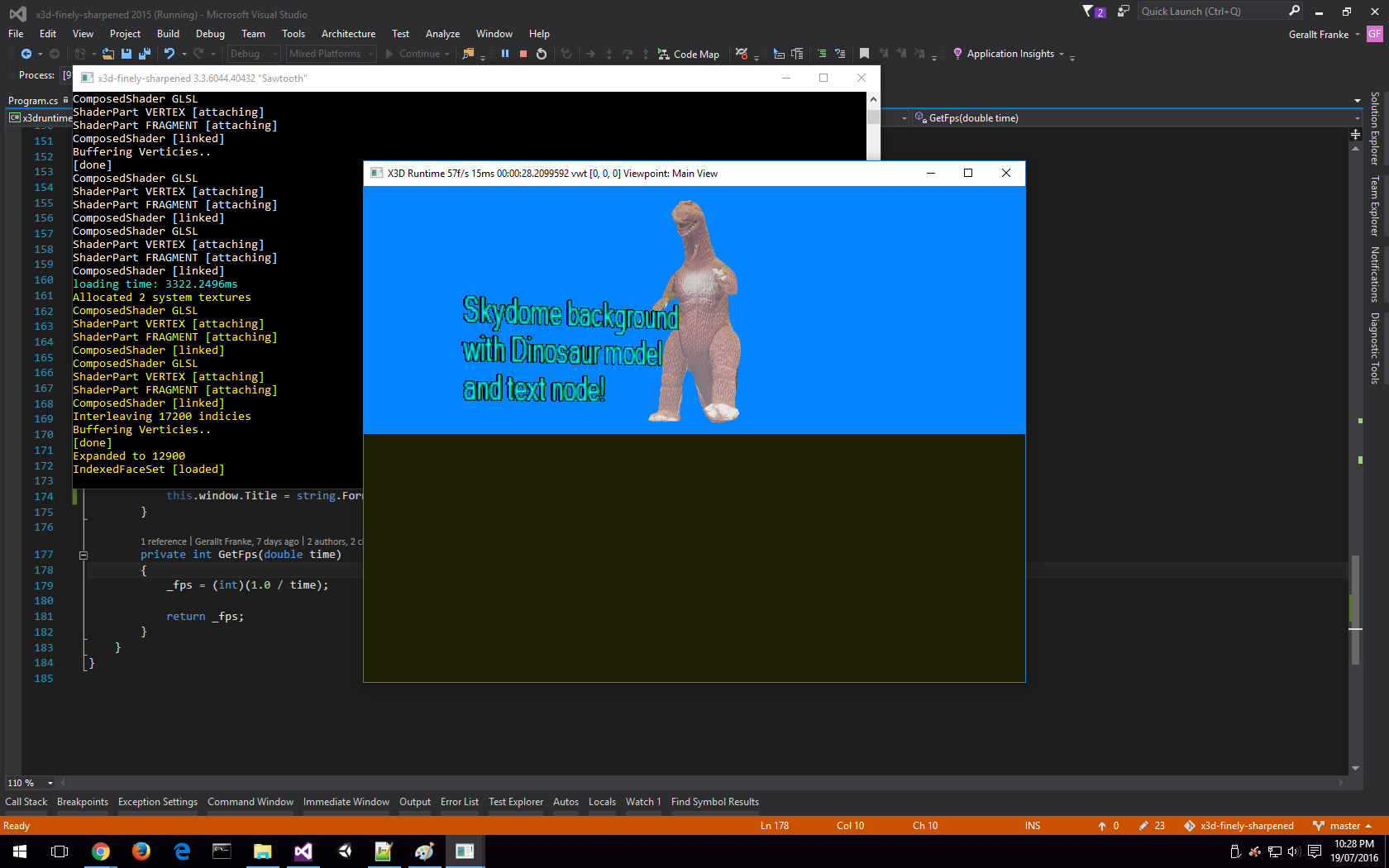Click the Save file icon
This screenshot has width=1389, height=868.
tap(126, 54)
